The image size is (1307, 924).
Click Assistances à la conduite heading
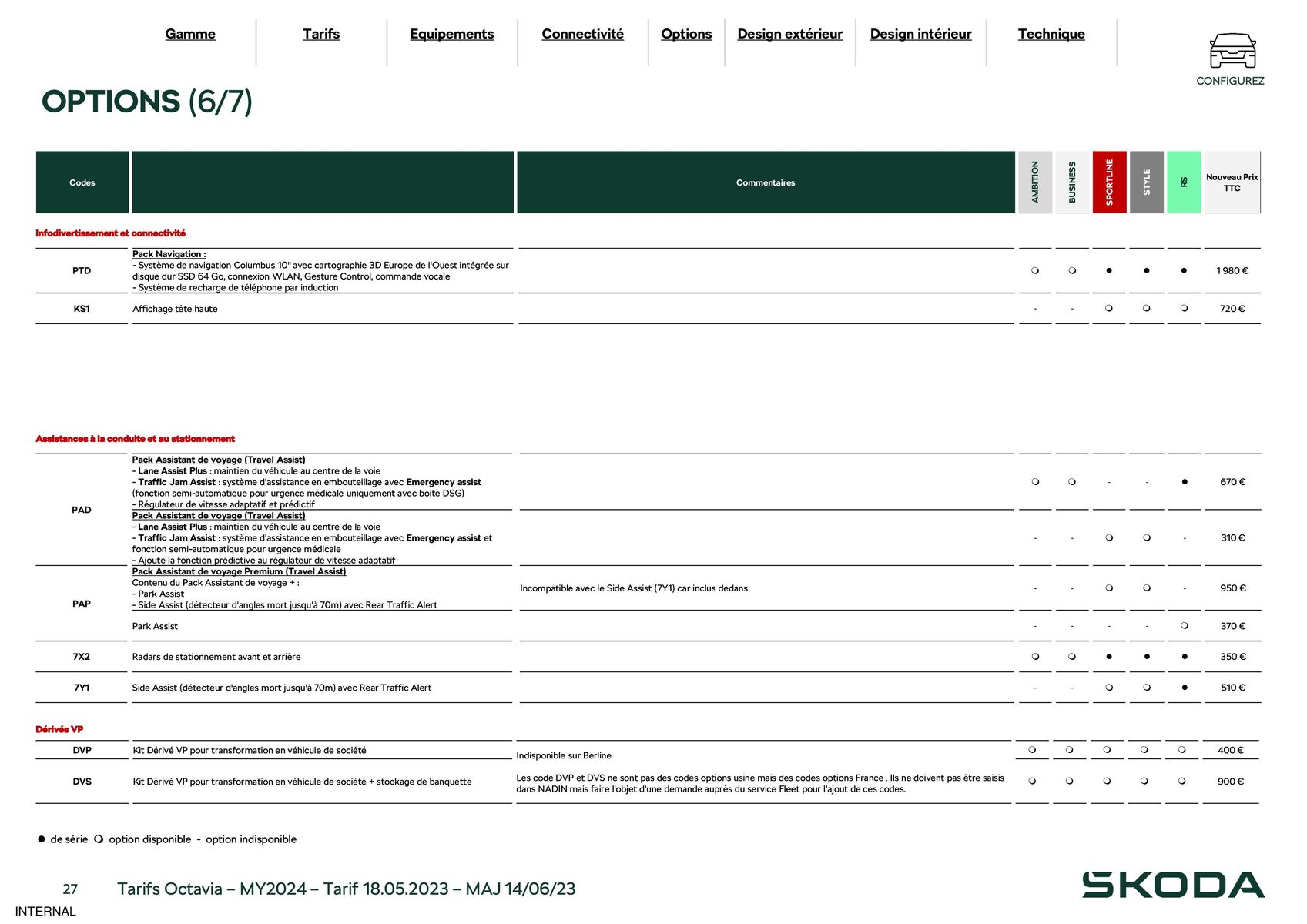135,439
